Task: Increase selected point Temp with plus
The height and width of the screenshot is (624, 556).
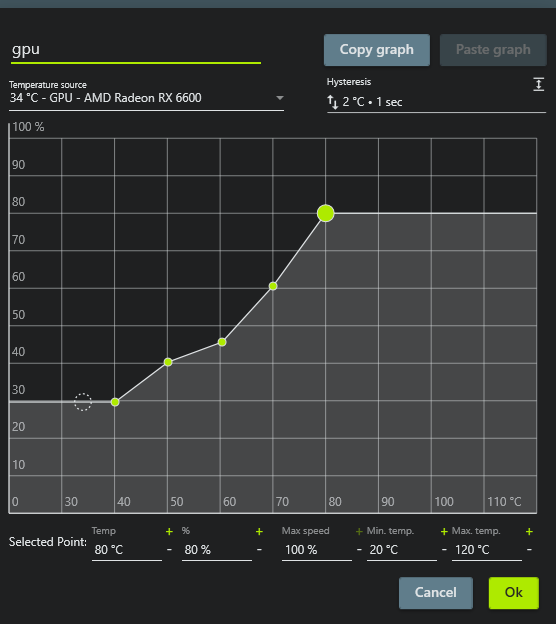Action: 169,532
